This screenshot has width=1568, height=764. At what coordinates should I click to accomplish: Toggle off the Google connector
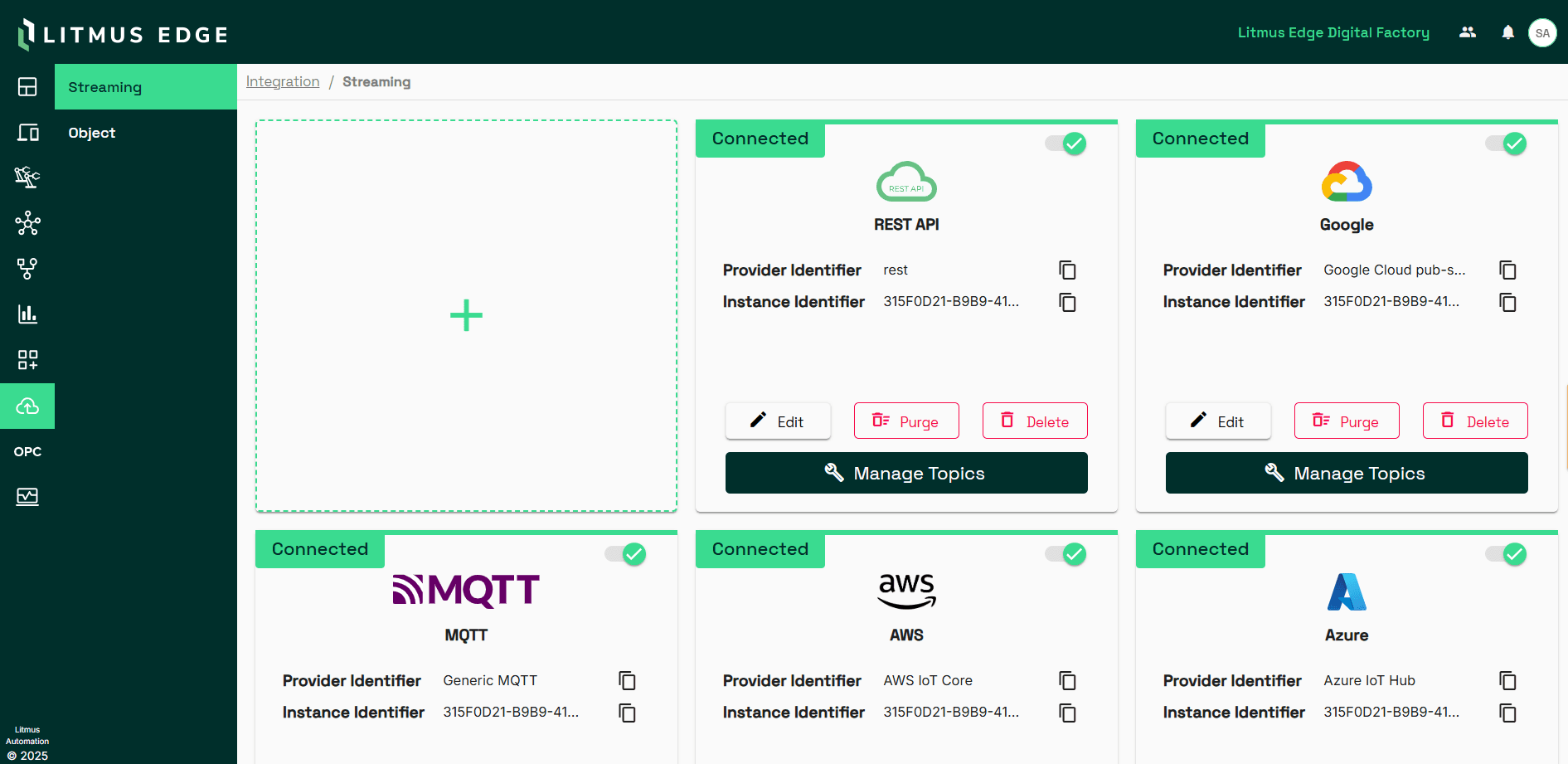[x=1505, y=143]
